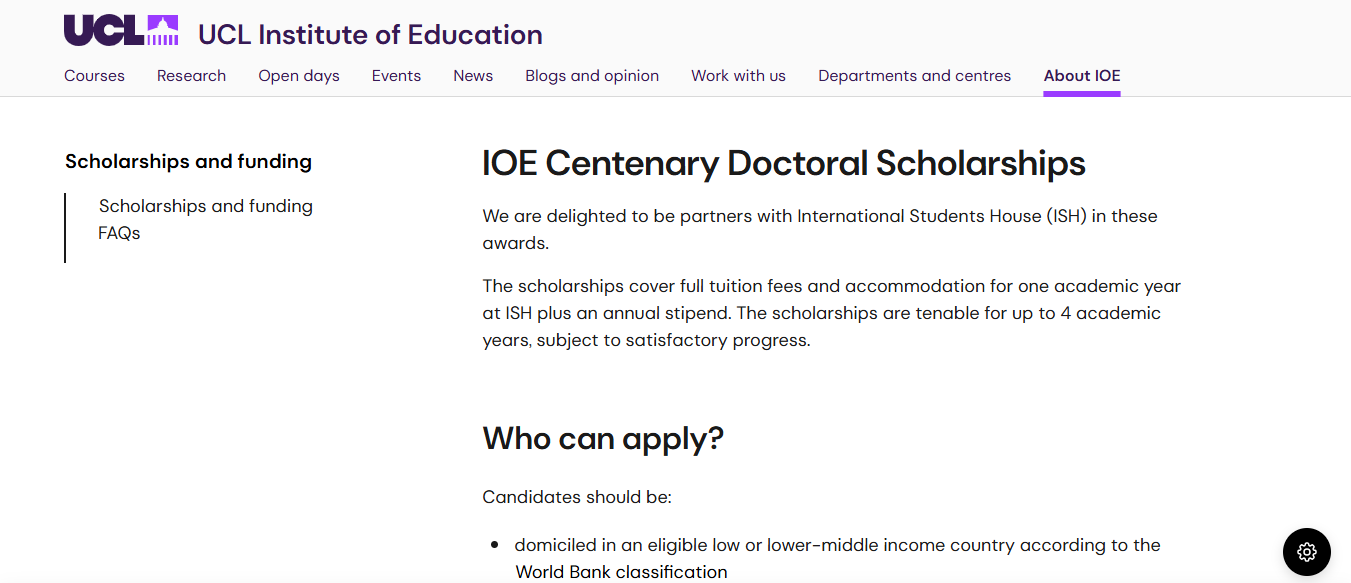Open Blogs and opinion
1351x583 pixels.
pos(591,75)
